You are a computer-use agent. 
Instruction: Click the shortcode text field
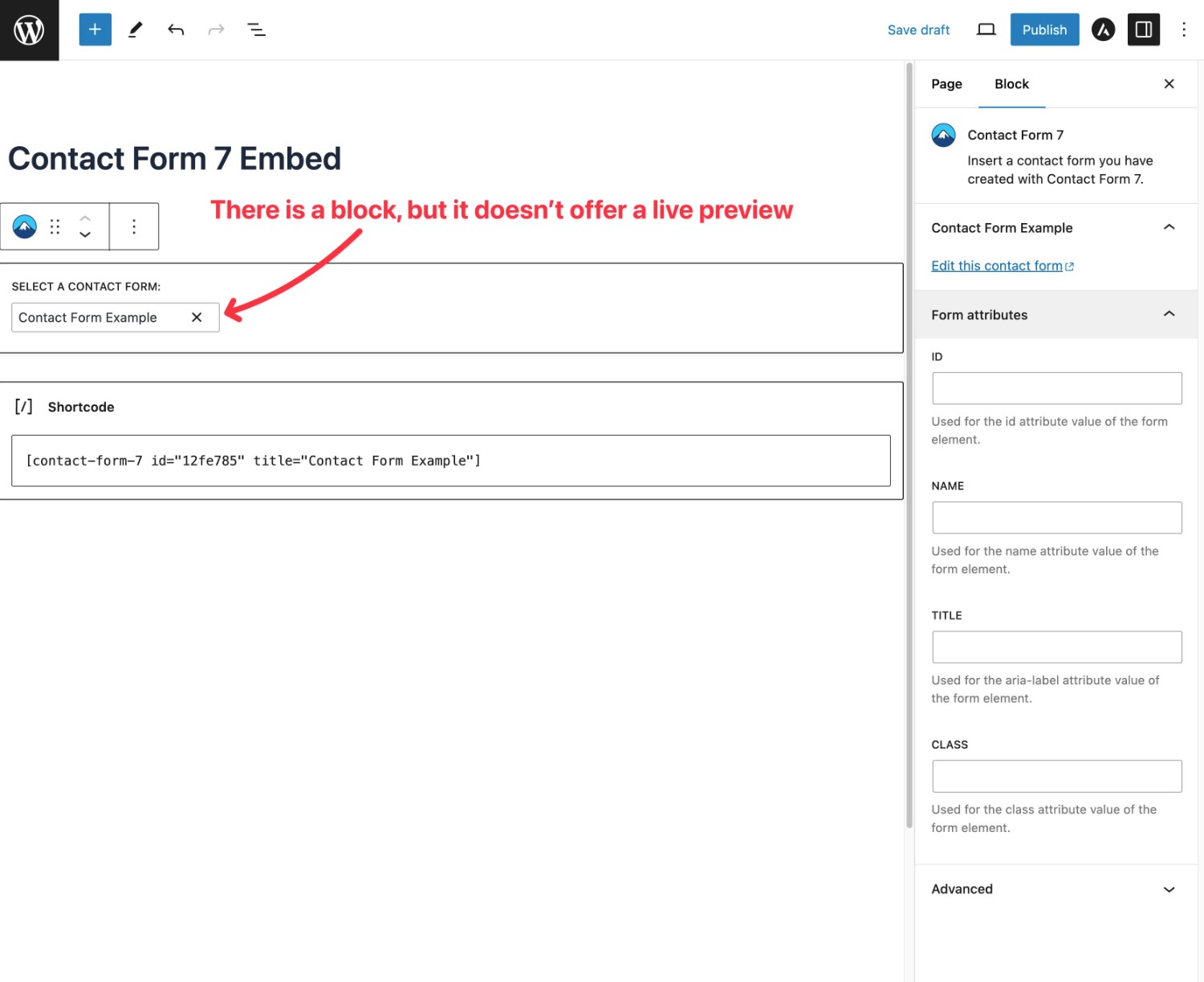(x=450, y=461)
